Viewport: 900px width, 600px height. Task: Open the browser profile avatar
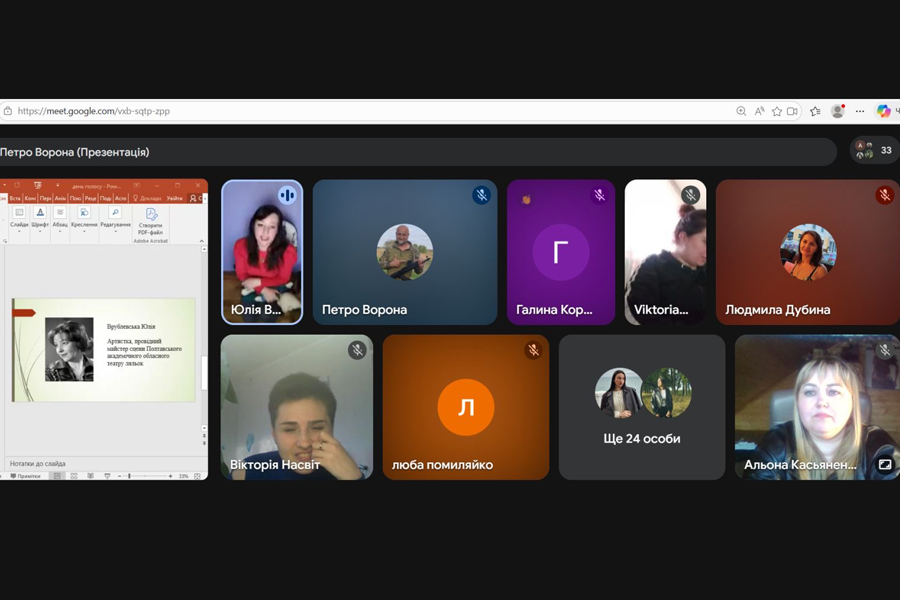coord(838,111)
